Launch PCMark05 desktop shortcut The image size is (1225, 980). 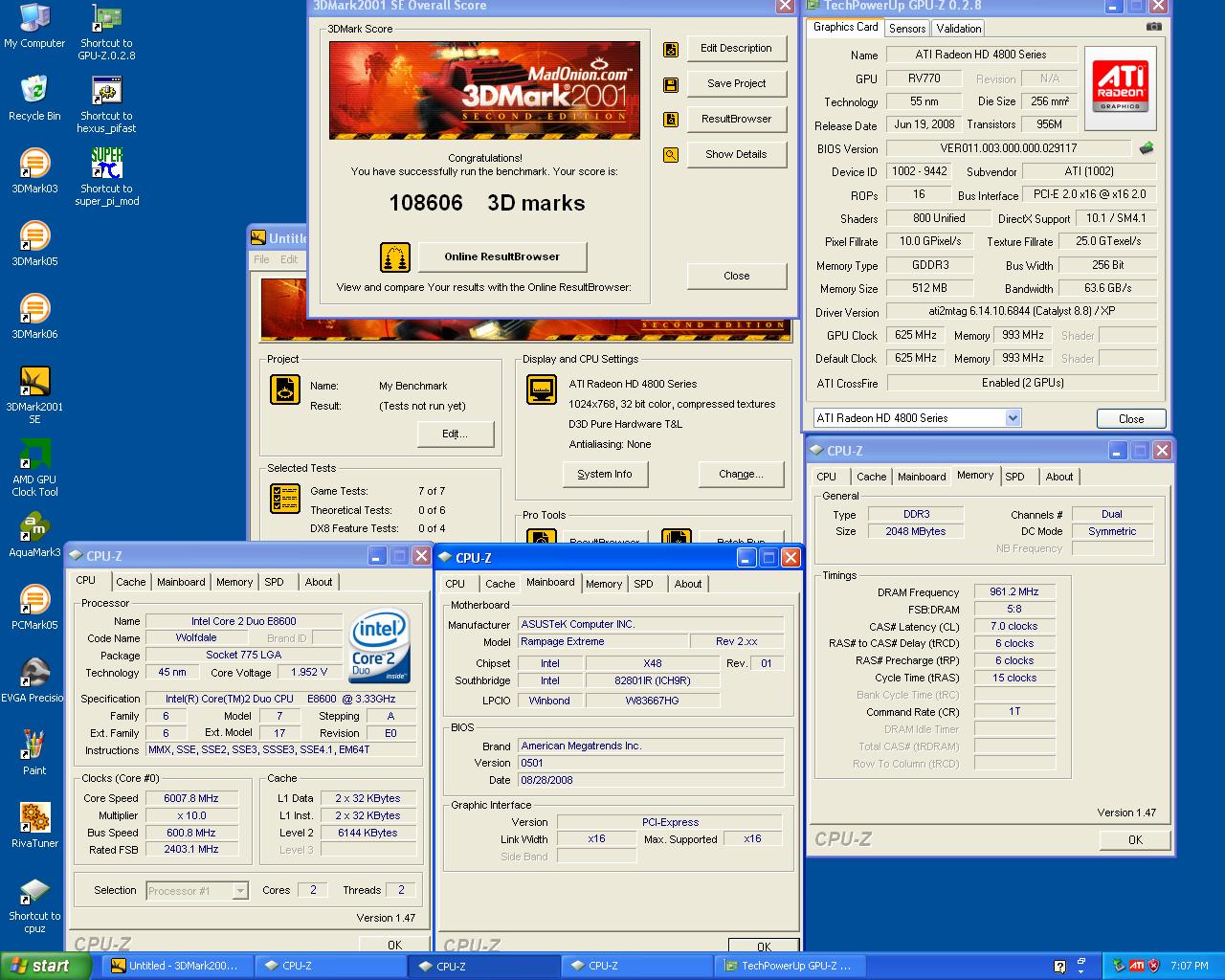point(34,608)
